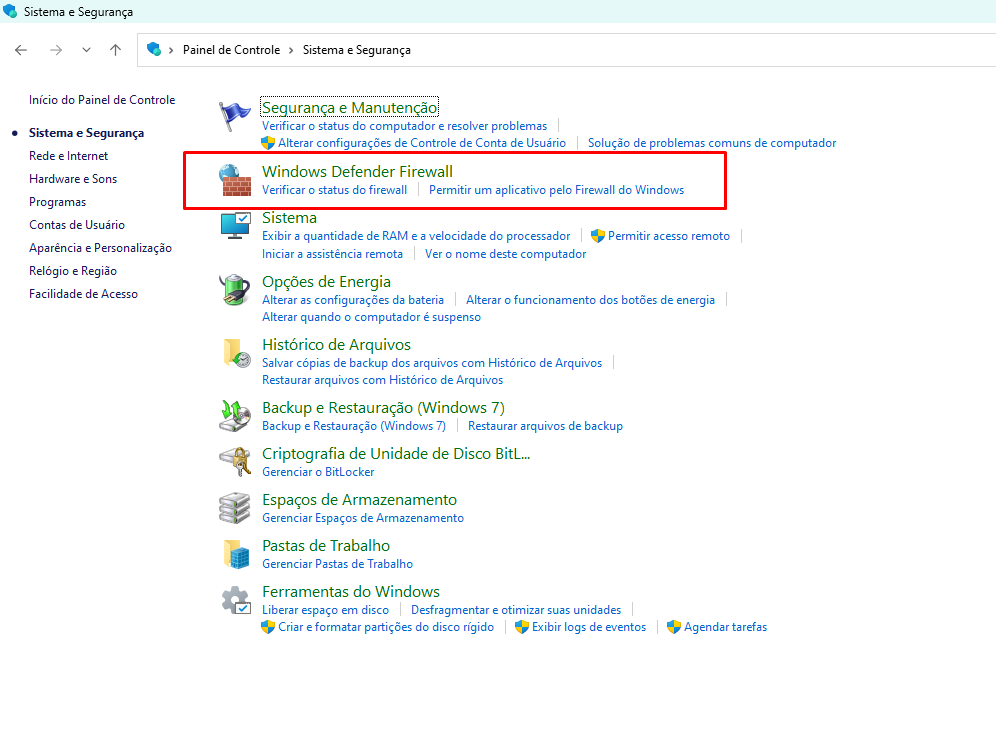Open Relógio e Região category
The width and height of the screenshot is (996, 751).
(x=73, y=271)
